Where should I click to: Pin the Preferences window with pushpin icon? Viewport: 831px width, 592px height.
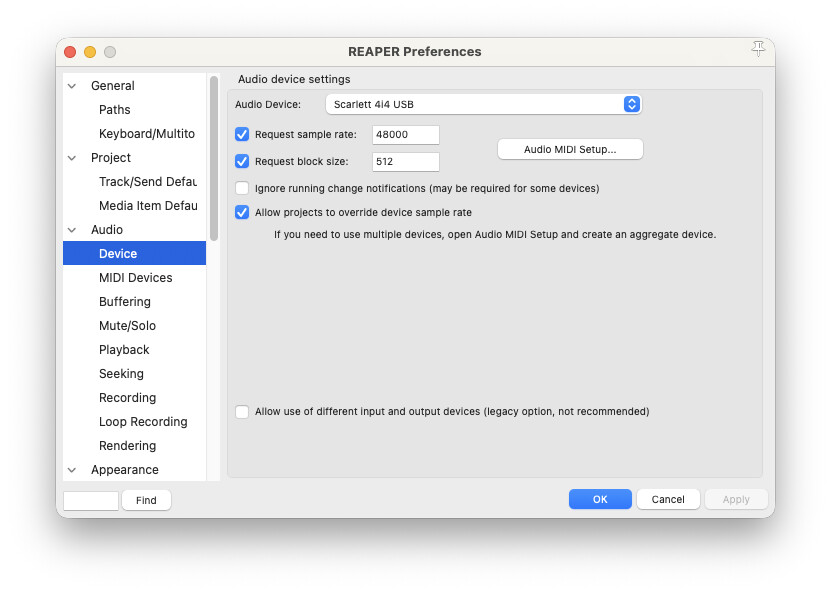coord(757,49)
